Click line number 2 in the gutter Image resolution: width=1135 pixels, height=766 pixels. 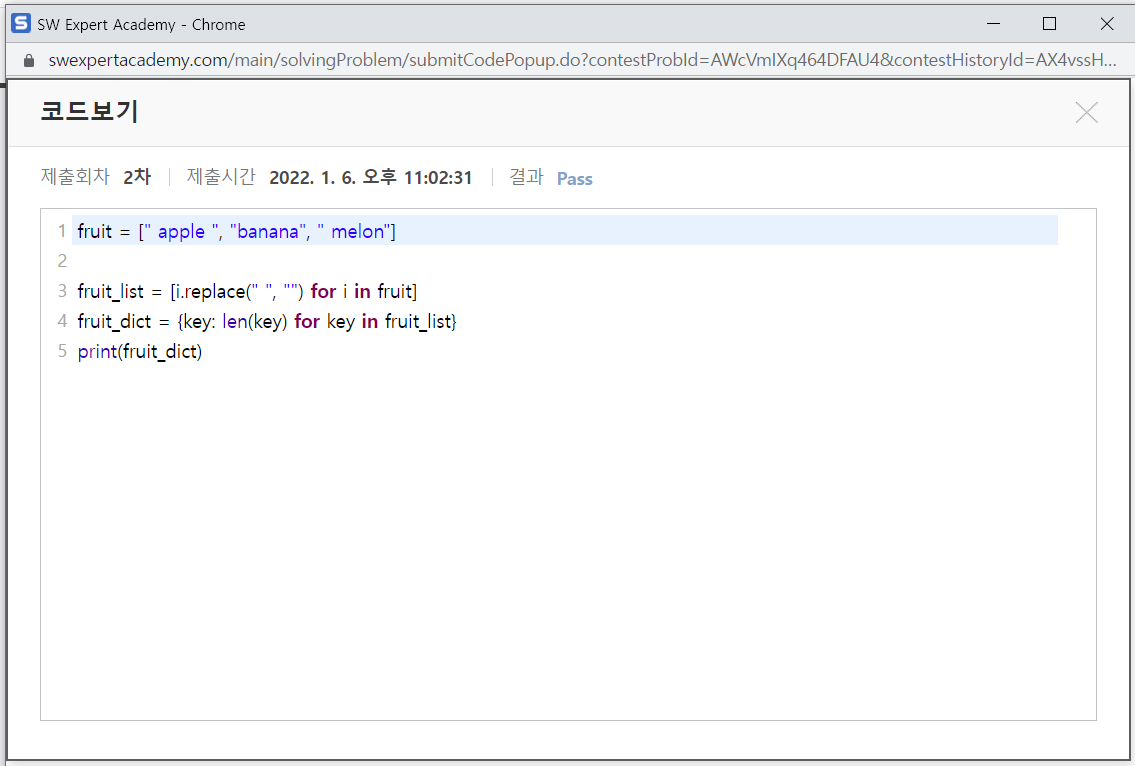pyautogui.click(x=62, y=261)
